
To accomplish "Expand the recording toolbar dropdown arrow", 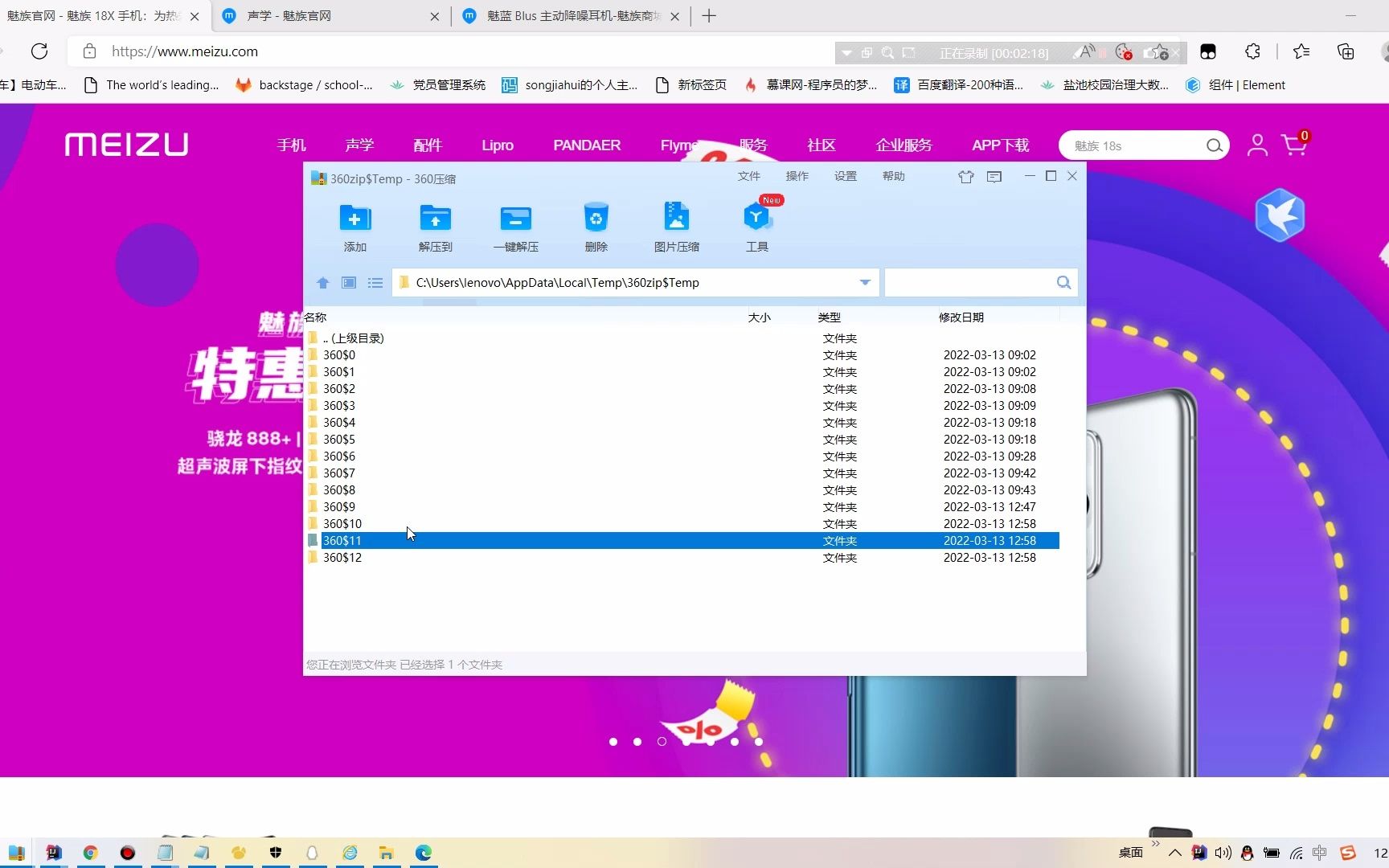I will [x=846, y=53].
